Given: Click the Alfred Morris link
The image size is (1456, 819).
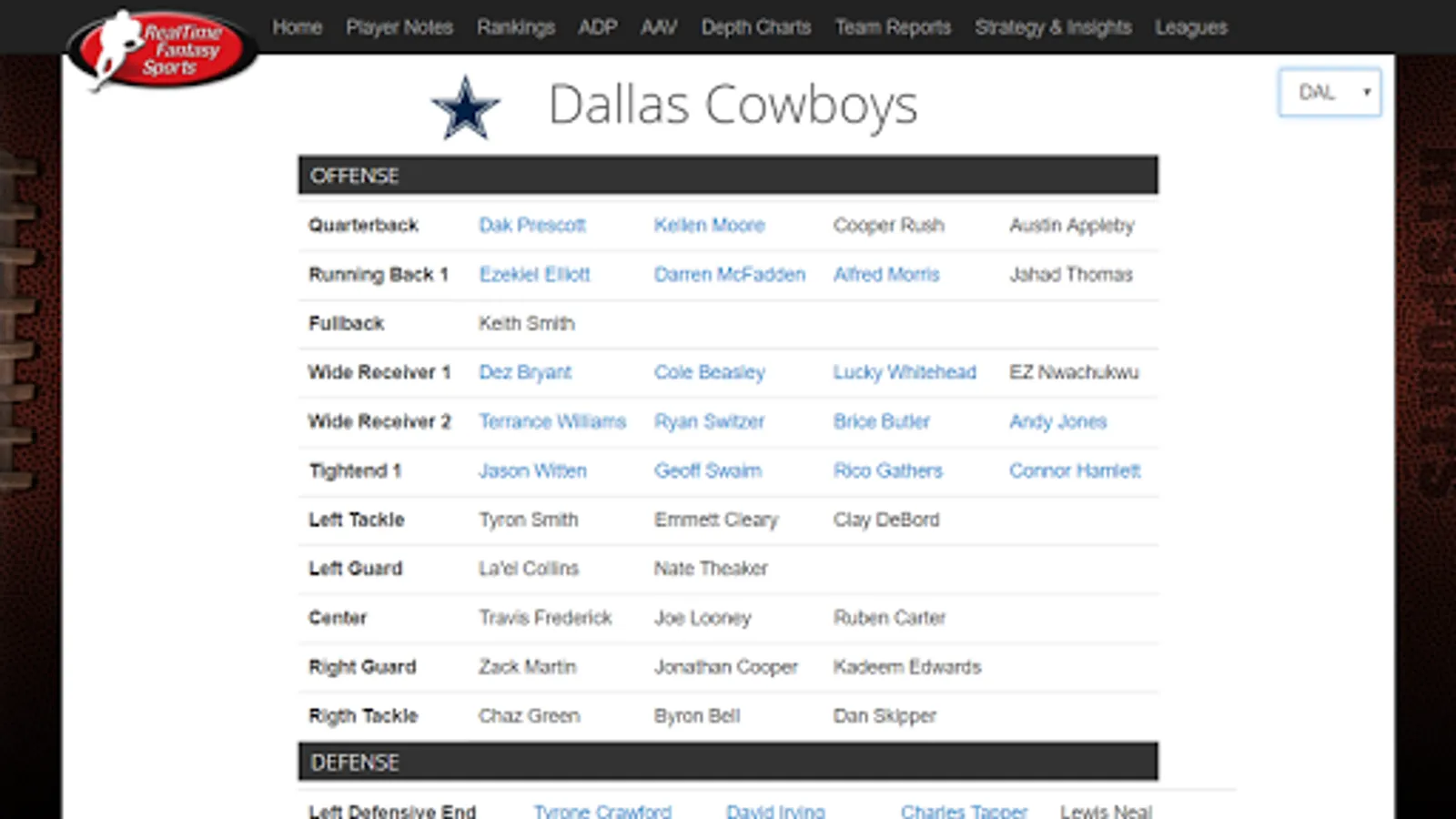Looking at the screenshot, I should coord(886,274).
